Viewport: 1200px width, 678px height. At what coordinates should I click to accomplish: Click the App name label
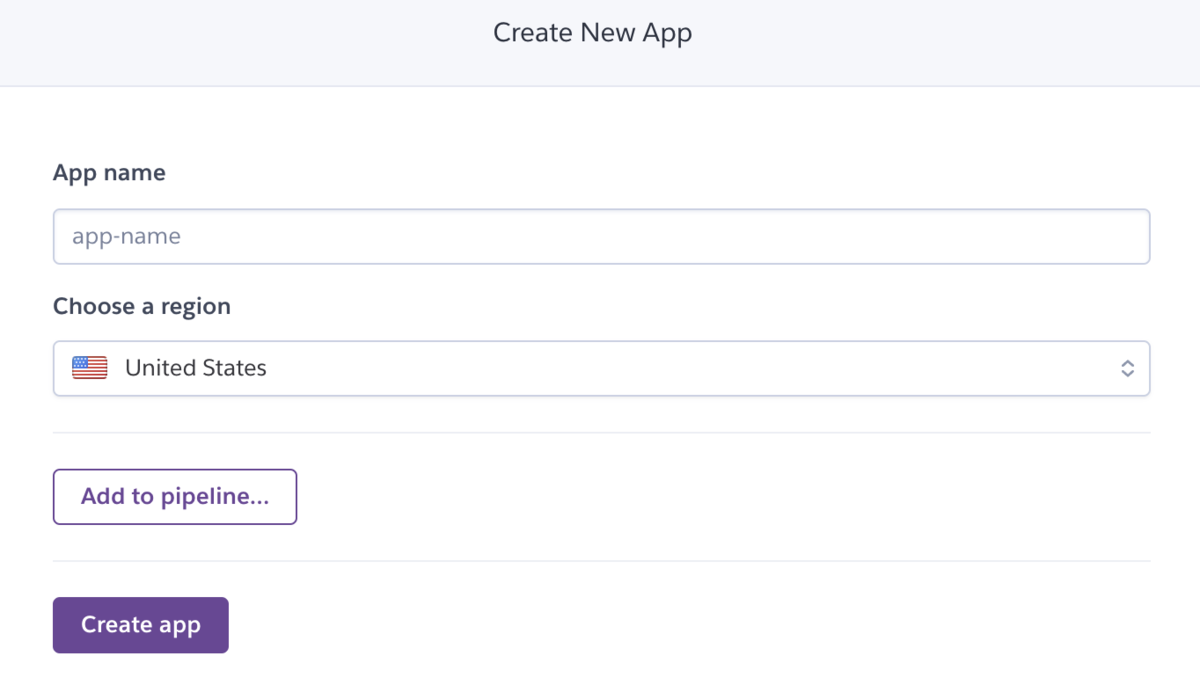109,173
